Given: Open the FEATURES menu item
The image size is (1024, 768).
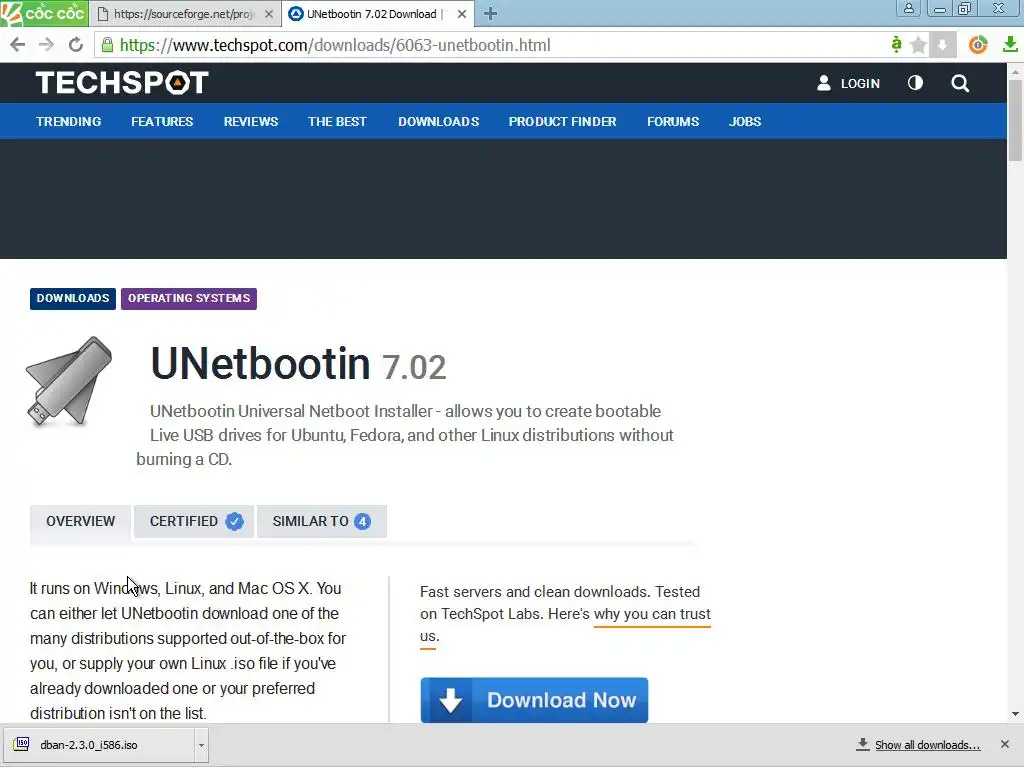Looking at the screenshot, I should point(162,121).
